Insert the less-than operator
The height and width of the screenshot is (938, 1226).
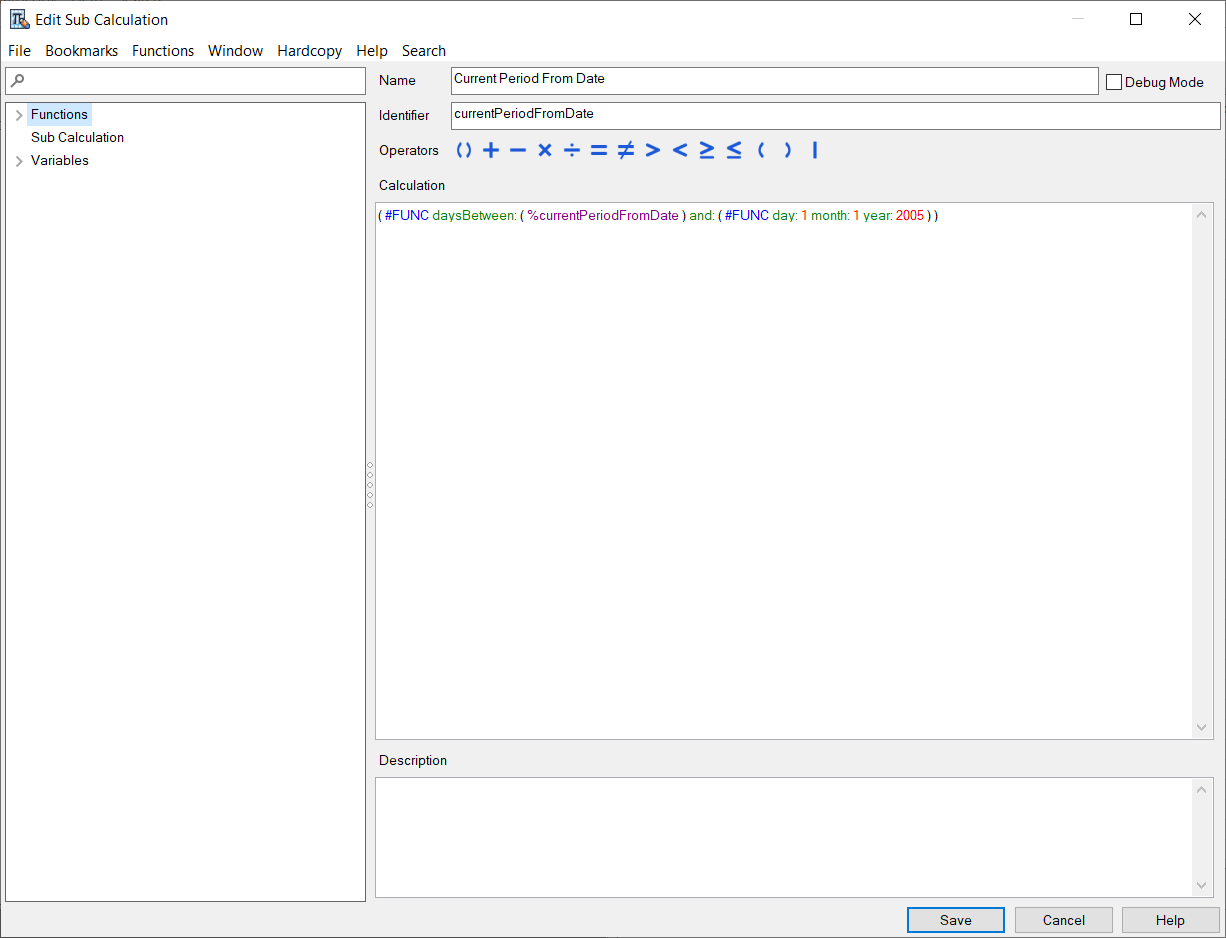click(680, 150)
